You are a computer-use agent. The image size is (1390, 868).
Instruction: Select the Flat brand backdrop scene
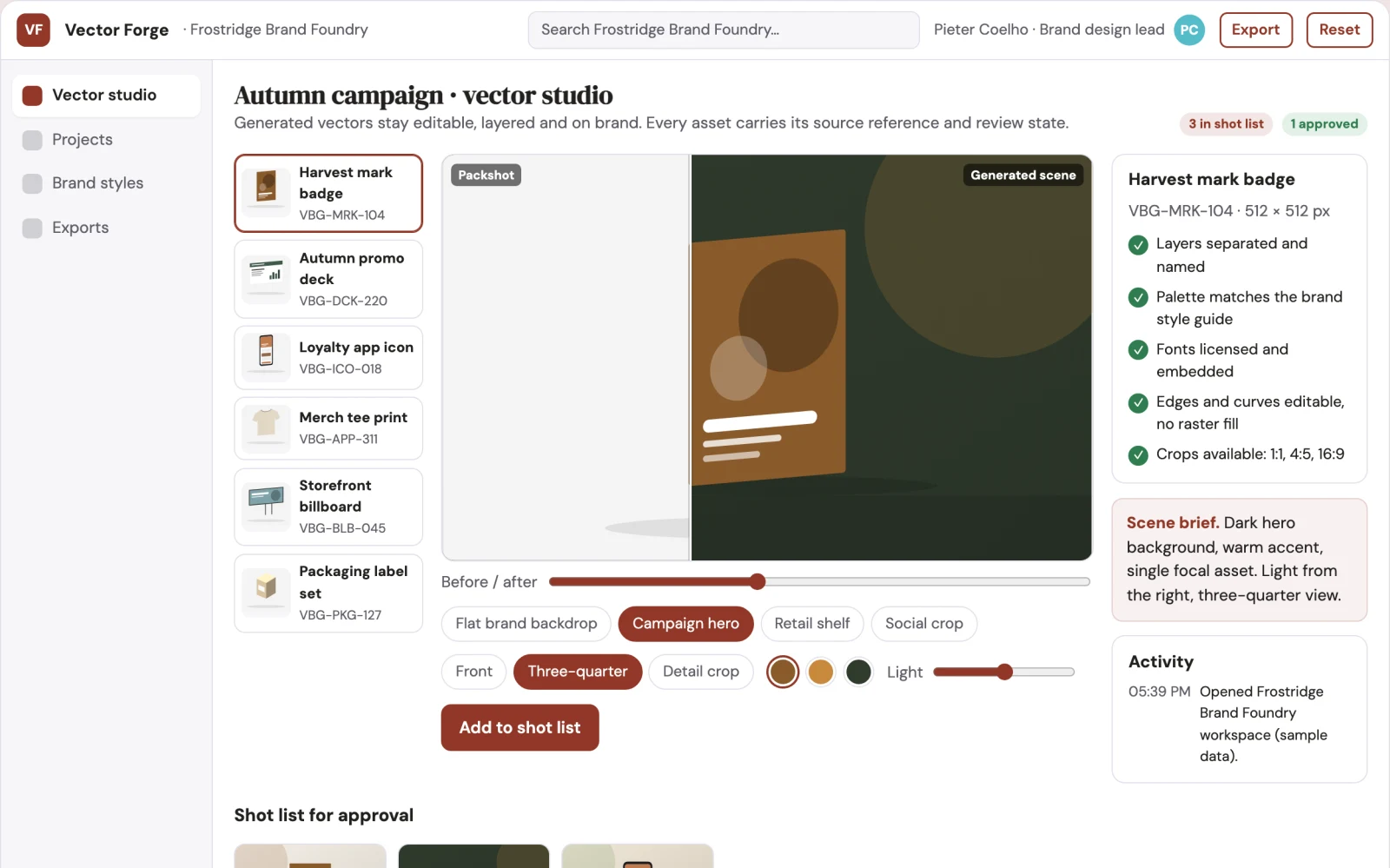click(526, 624)
